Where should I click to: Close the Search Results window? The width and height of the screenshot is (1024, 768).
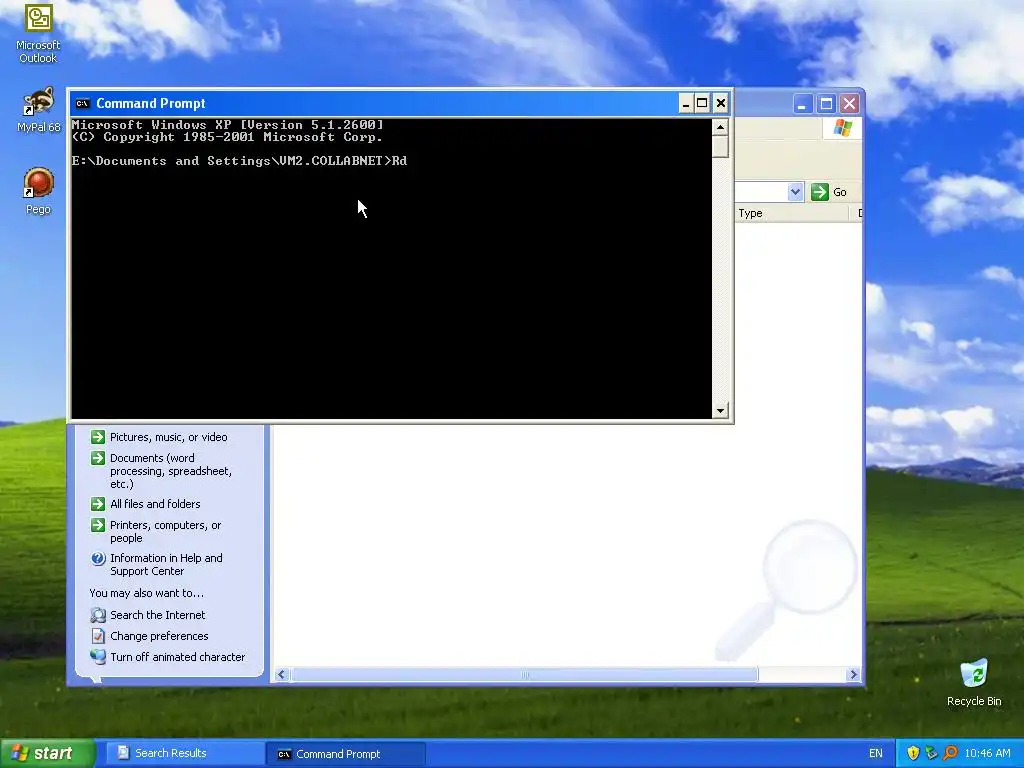[849, 104]
